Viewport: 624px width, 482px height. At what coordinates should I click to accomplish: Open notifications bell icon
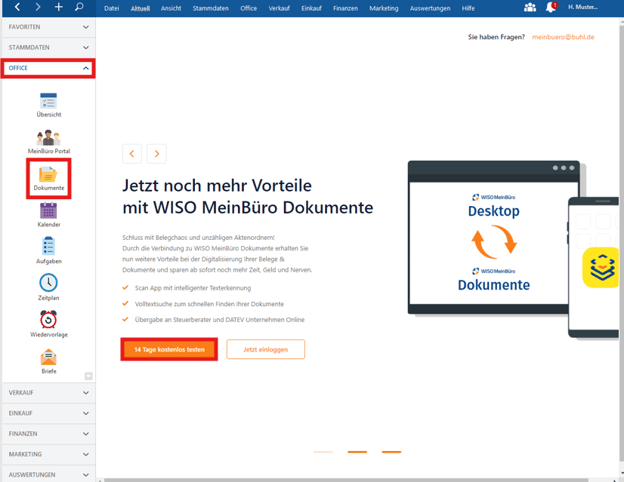point(550,8)
